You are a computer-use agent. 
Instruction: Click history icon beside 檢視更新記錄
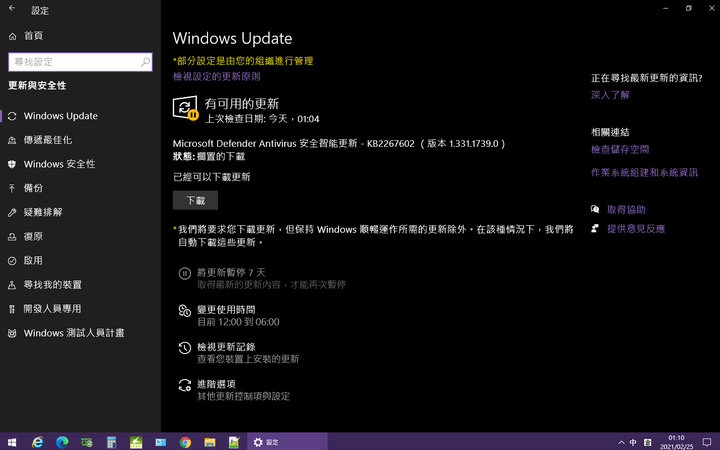tap(185, 348)
